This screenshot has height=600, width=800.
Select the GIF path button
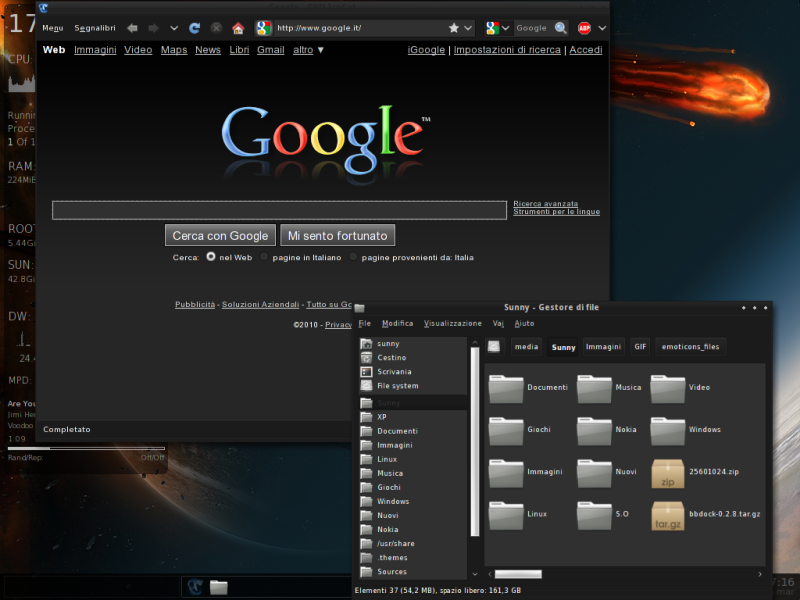pyautogui.click(x=640, y=347)
